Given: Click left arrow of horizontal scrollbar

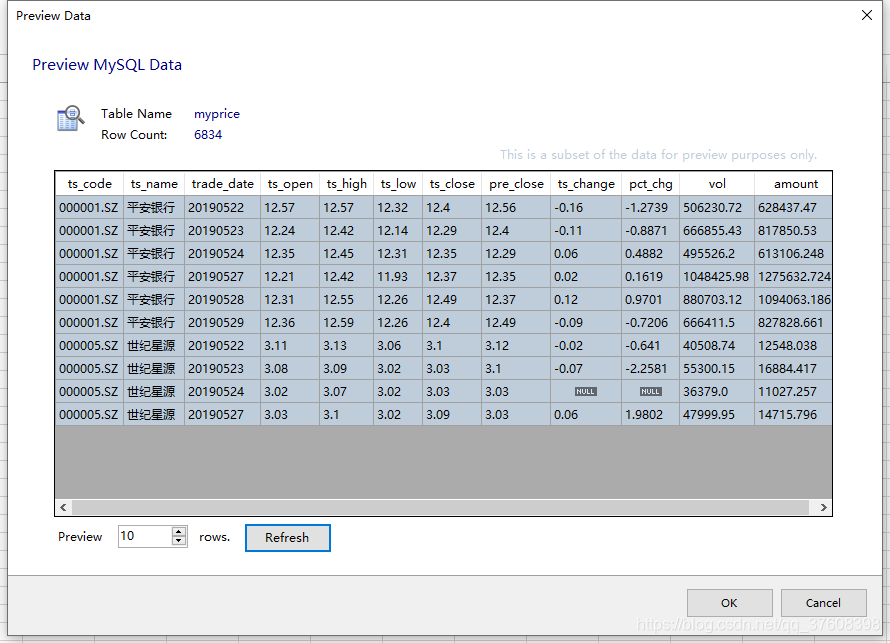Looking at the screenshot, I should coord(64,507).
